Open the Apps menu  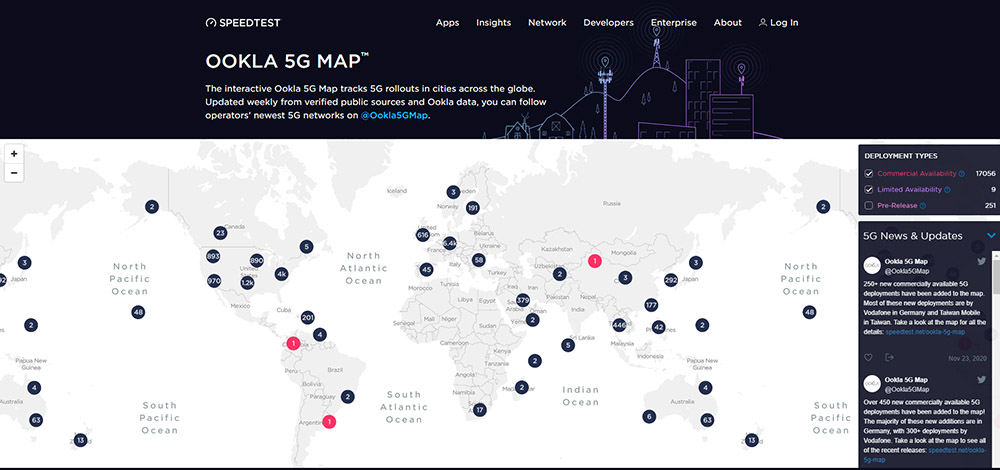pos(447,23)
